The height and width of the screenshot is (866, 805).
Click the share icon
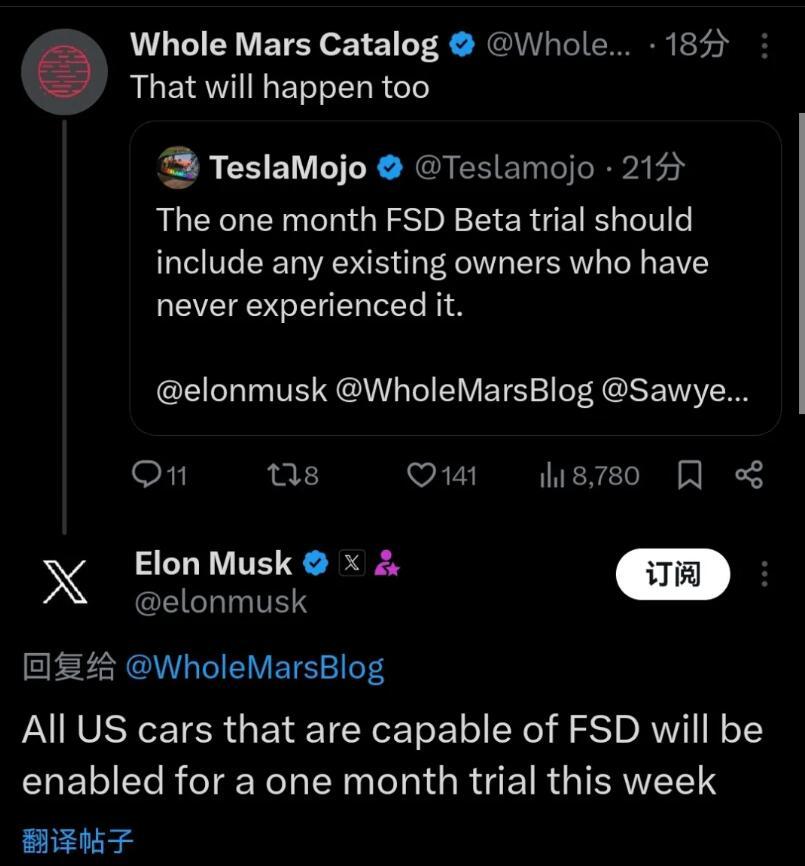coord(748,475)
